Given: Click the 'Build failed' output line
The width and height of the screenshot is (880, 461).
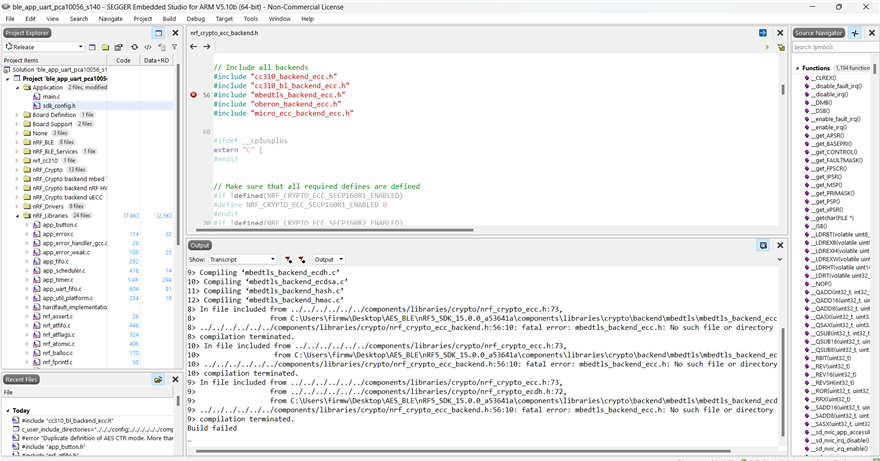Looking at the screenshot, I should click(x=212, y=428).
